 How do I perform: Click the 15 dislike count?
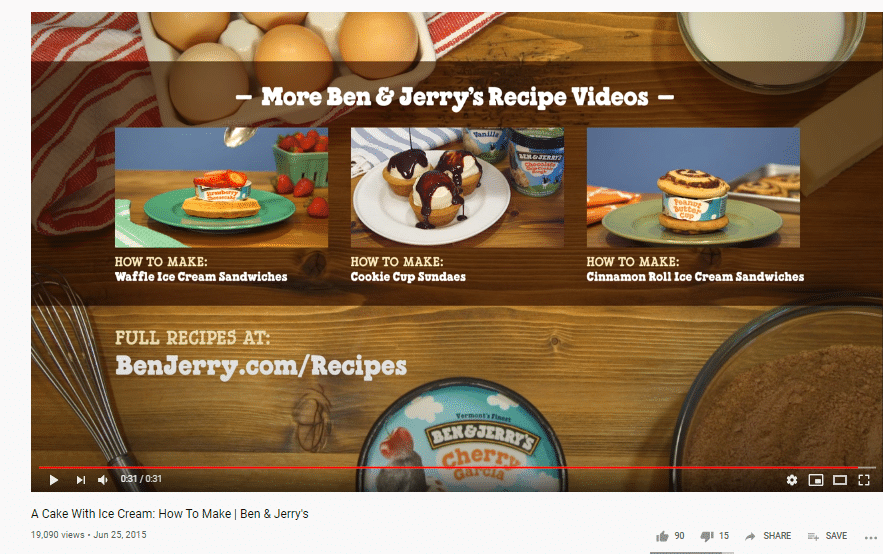pos(724,536)
